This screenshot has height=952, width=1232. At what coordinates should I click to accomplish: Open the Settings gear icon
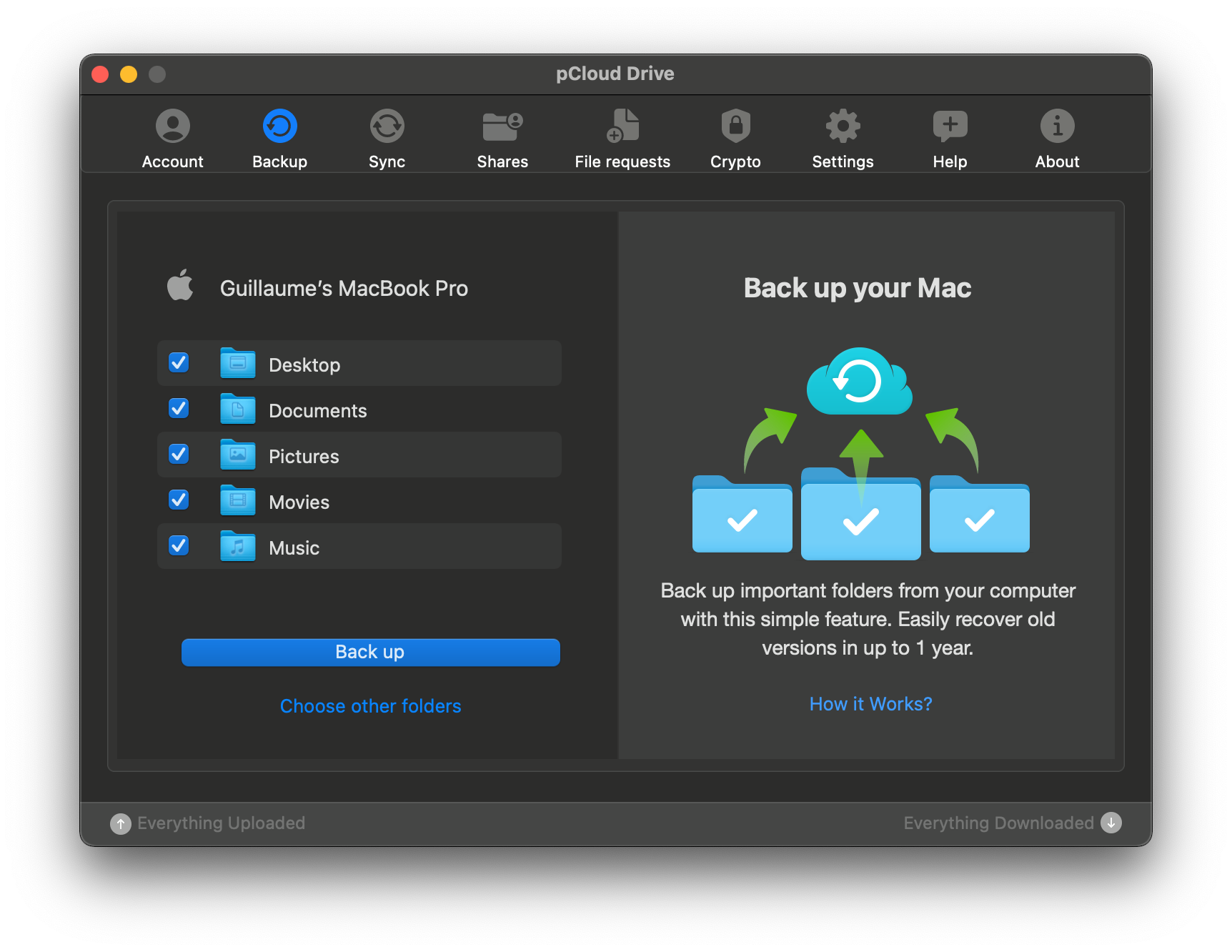pos(843,127)
